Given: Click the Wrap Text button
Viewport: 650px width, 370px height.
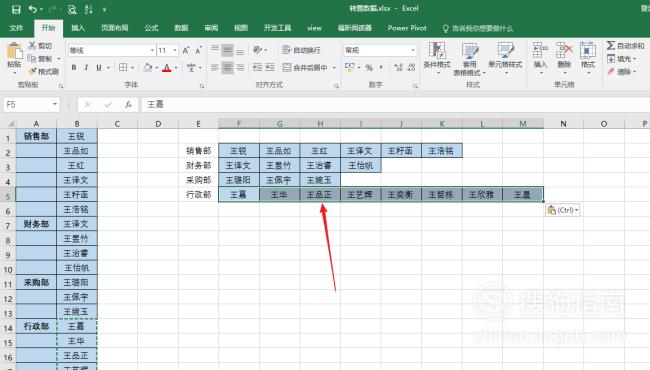Looking at the screenshot, I should [x=301, y=50].
